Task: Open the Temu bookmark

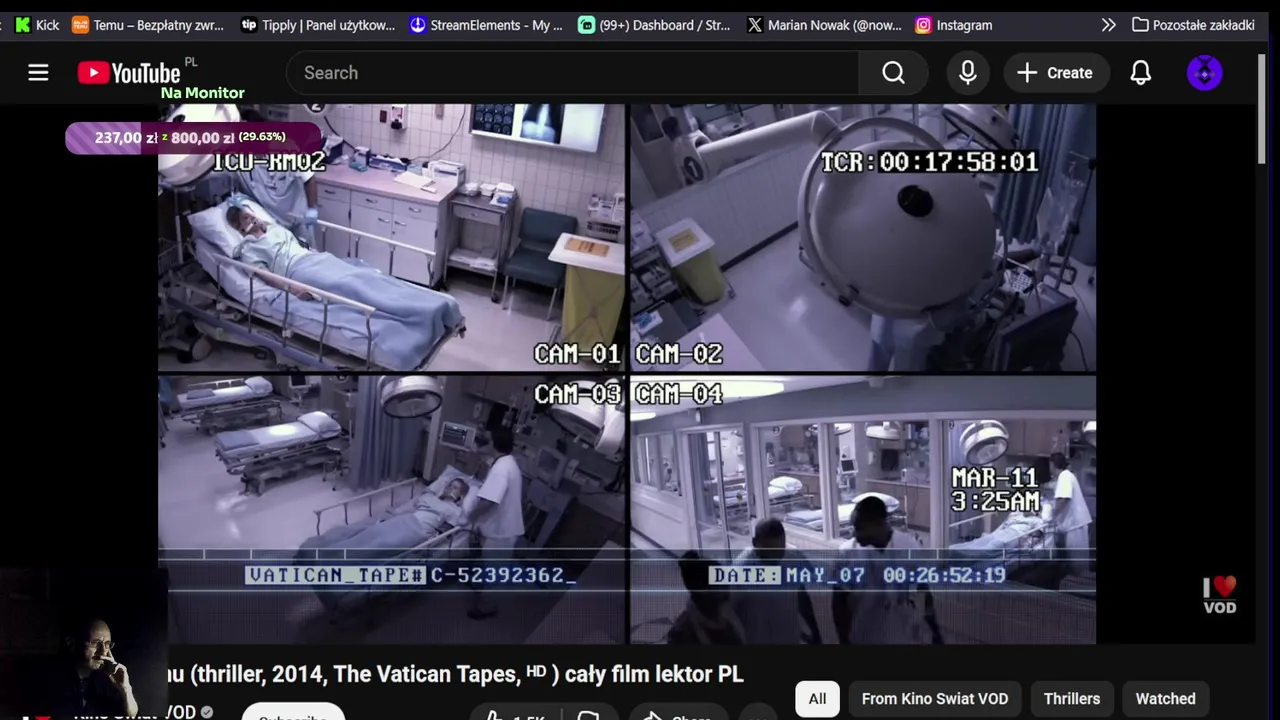Action: (148, 25)
